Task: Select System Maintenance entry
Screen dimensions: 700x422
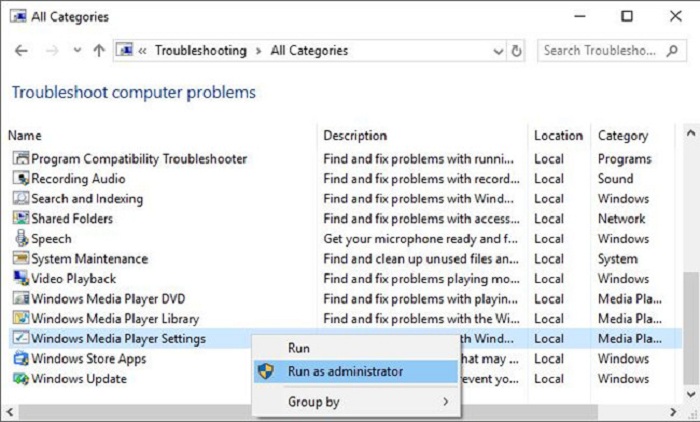Action: [x=89, y=259]
